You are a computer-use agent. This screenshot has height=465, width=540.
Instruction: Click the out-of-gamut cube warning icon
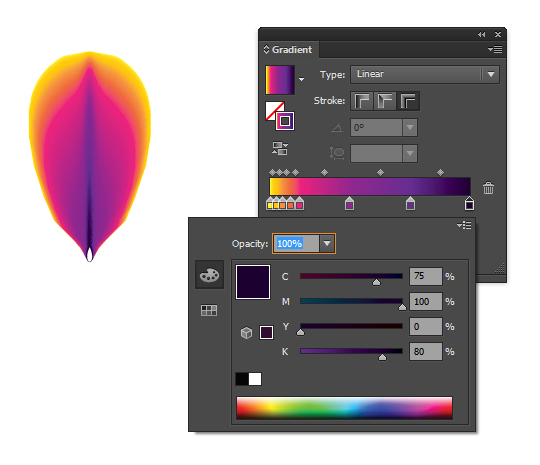246,333
